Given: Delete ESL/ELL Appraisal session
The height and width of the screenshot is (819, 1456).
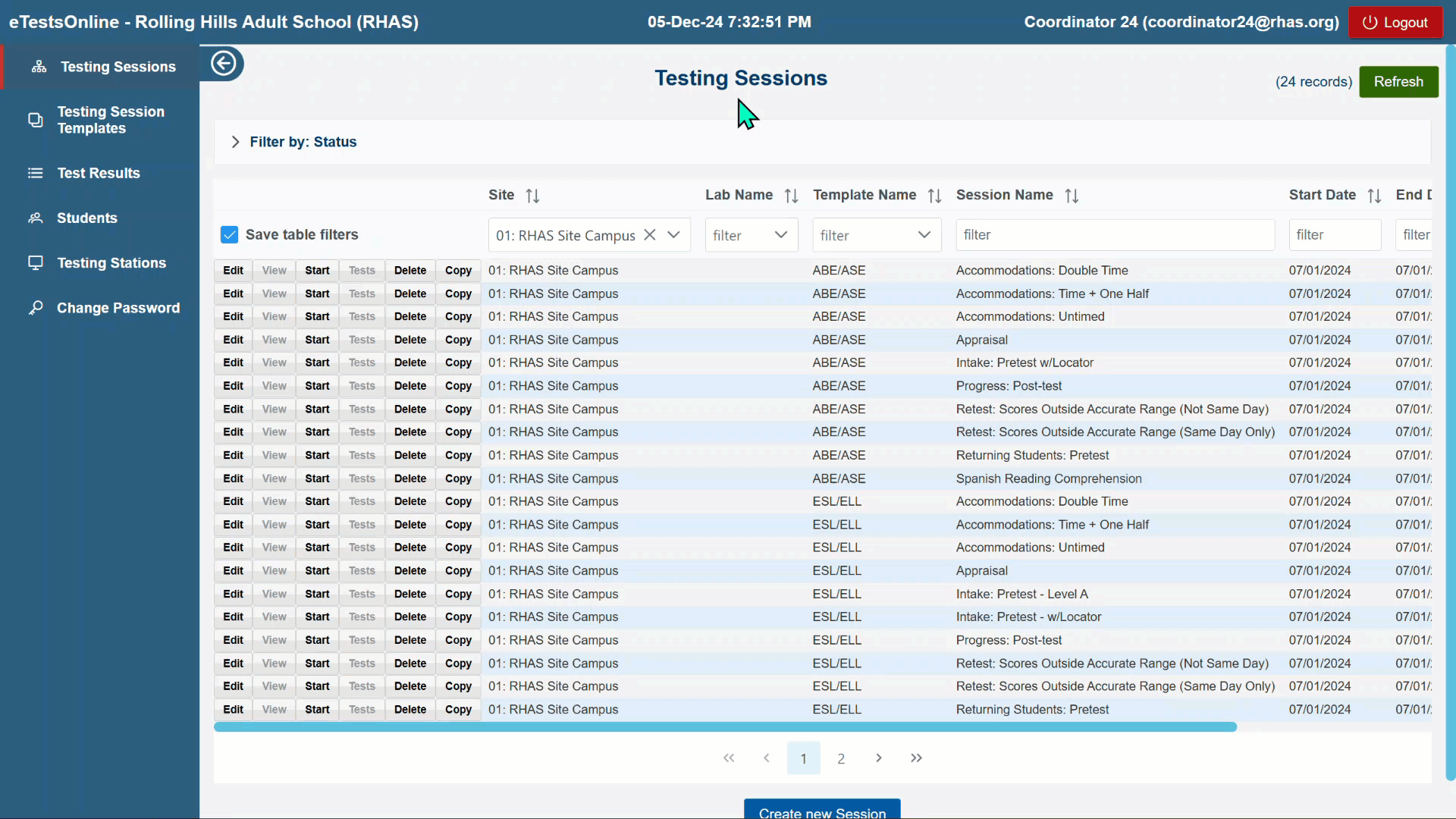Looking at the screenshot, I should [x=410, y=571].
